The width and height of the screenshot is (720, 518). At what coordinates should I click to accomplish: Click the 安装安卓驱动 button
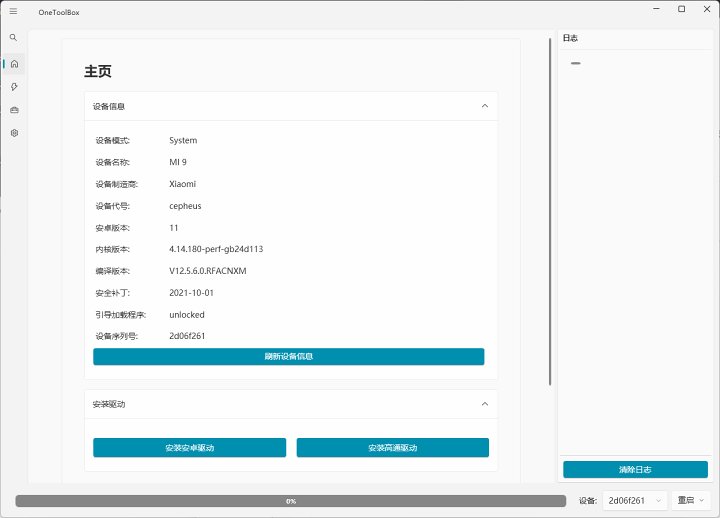189,447
